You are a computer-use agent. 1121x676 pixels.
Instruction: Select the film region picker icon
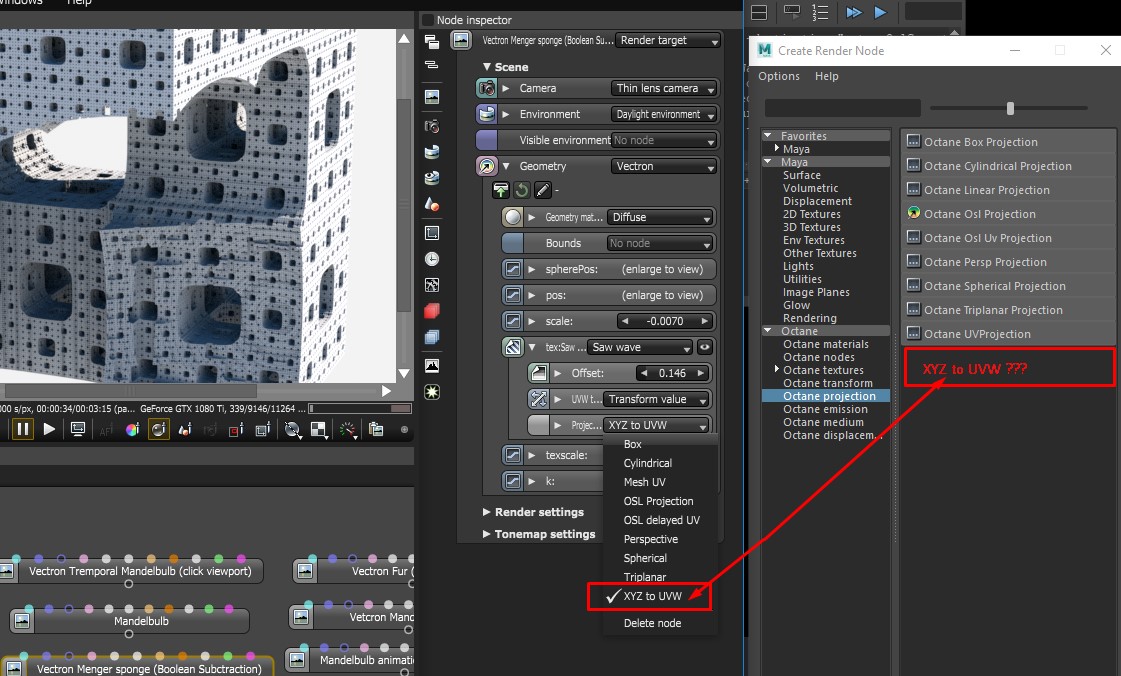tap(262, 429)
